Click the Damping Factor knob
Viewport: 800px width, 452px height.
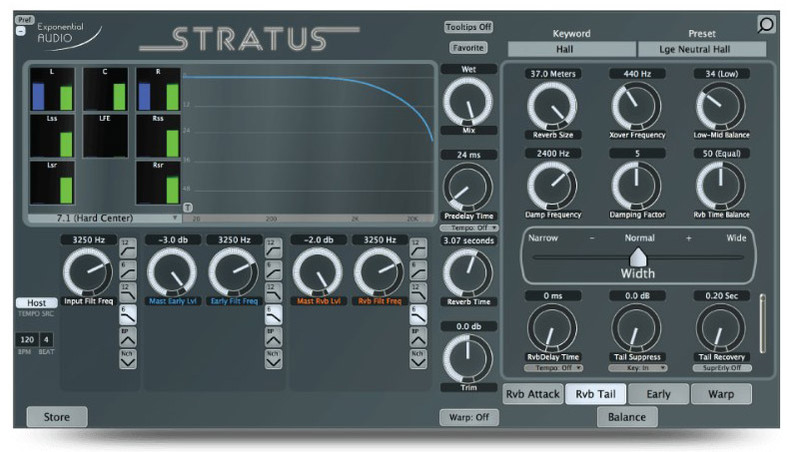(x=636, y=186)
